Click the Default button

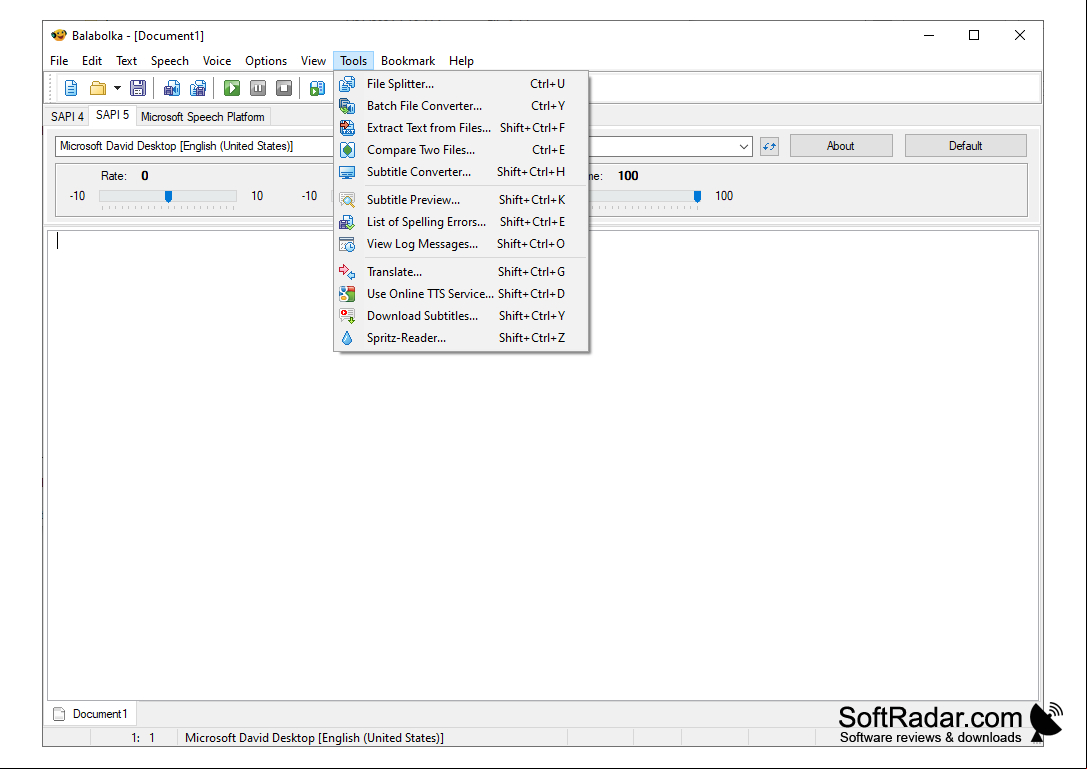click(966, 146)
